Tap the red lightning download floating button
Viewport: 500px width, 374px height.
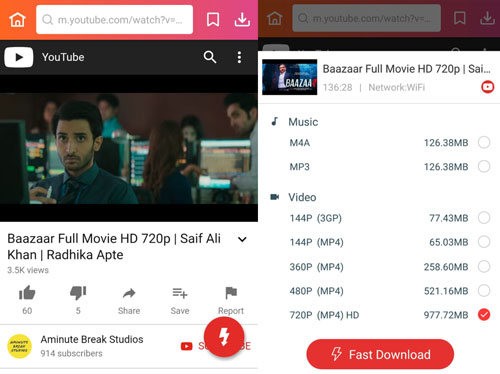tap(224, 337)
